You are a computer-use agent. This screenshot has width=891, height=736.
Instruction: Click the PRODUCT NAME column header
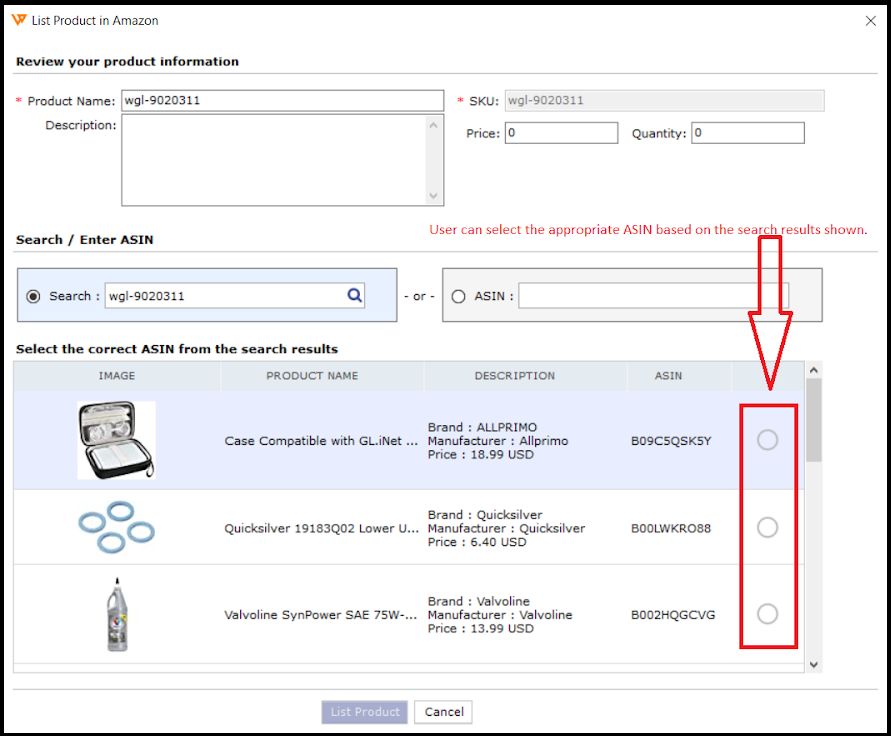[312, 376]
